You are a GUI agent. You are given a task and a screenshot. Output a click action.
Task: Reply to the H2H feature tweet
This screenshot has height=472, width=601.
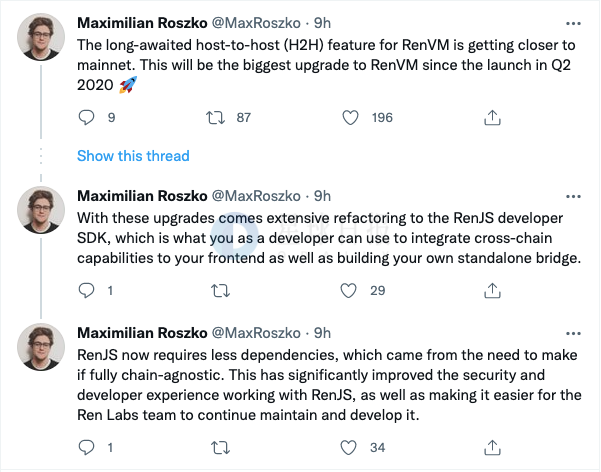pyautogui.click(x=85, y=118)
